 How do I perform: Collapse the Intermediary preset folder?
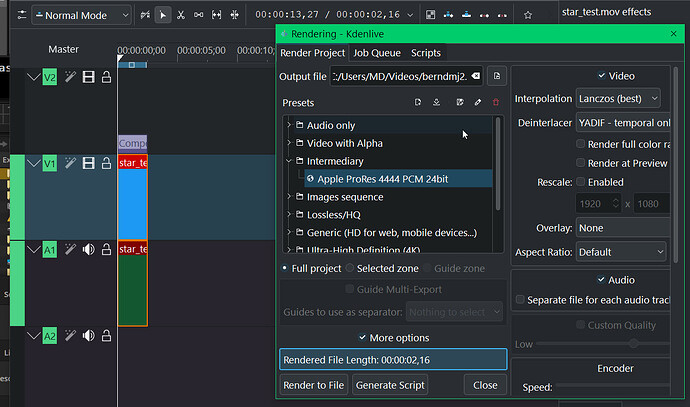click(289, 161)
